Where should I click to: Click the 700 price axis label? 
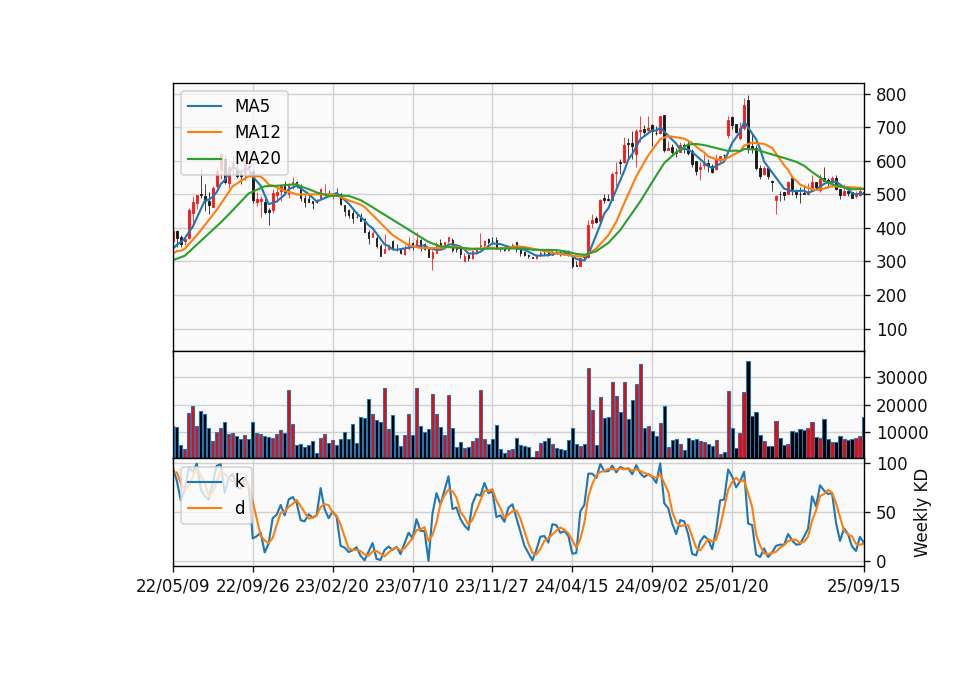point(891,129)
